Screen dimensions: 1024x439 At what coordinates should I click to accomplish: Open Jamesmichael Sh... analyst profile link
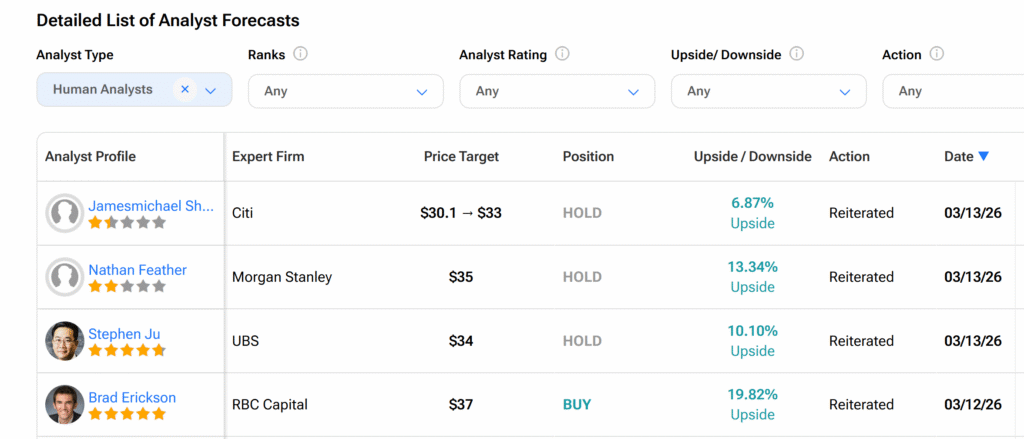point(151,206)
